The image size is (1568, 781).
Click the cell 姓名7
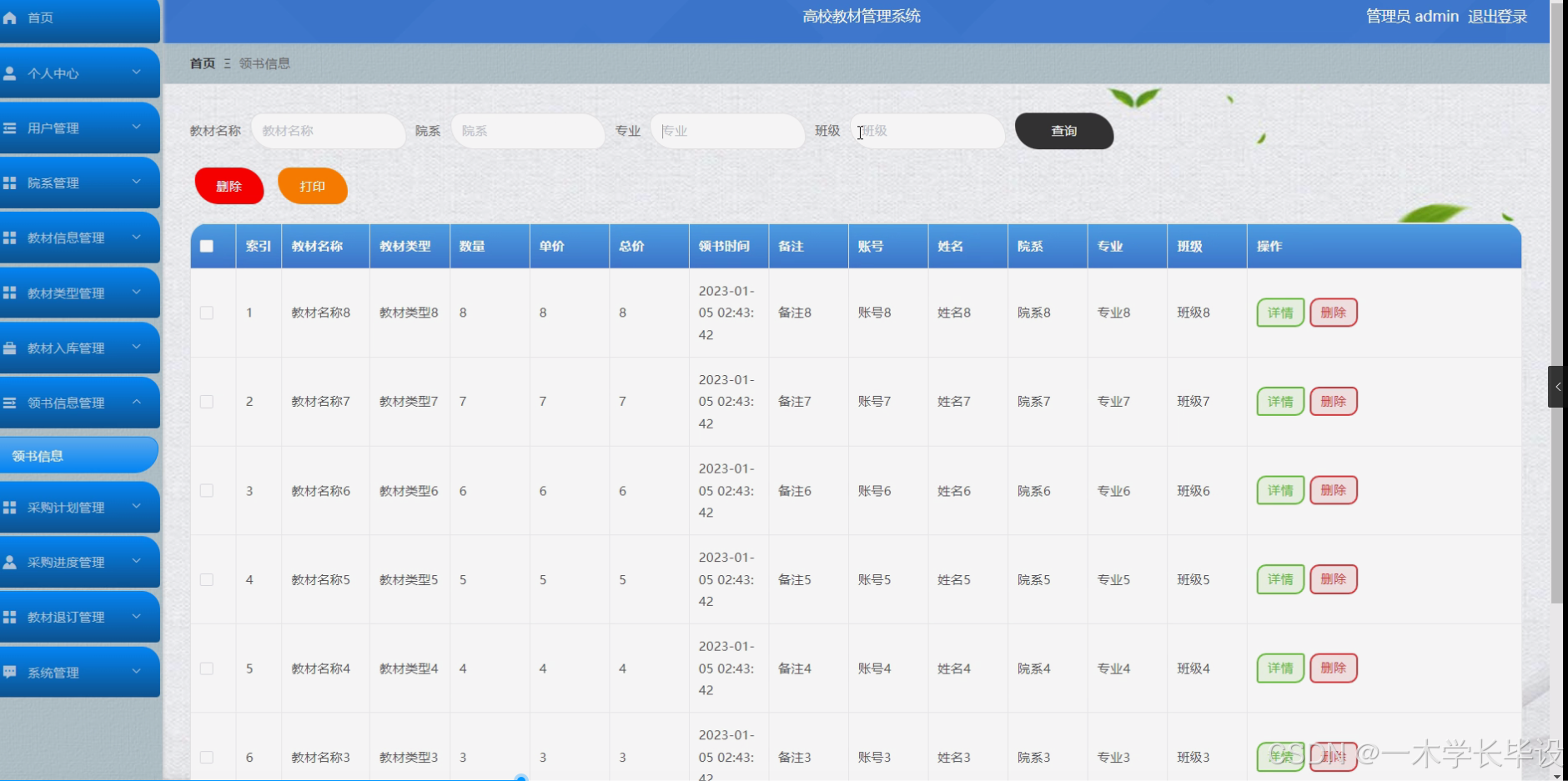[954, 402]
